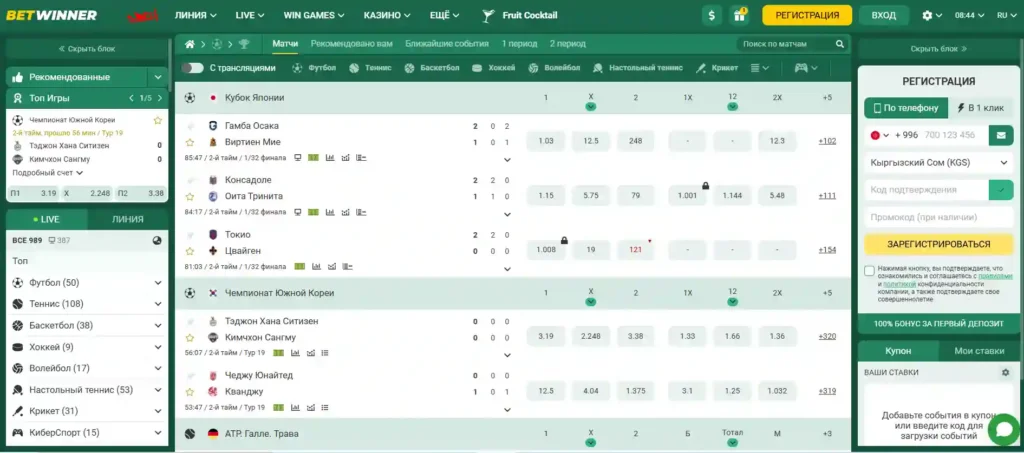The width and height of the screenshot is (1024, 453).
Task: Open the live chat bubble button
Action: 1004,430
